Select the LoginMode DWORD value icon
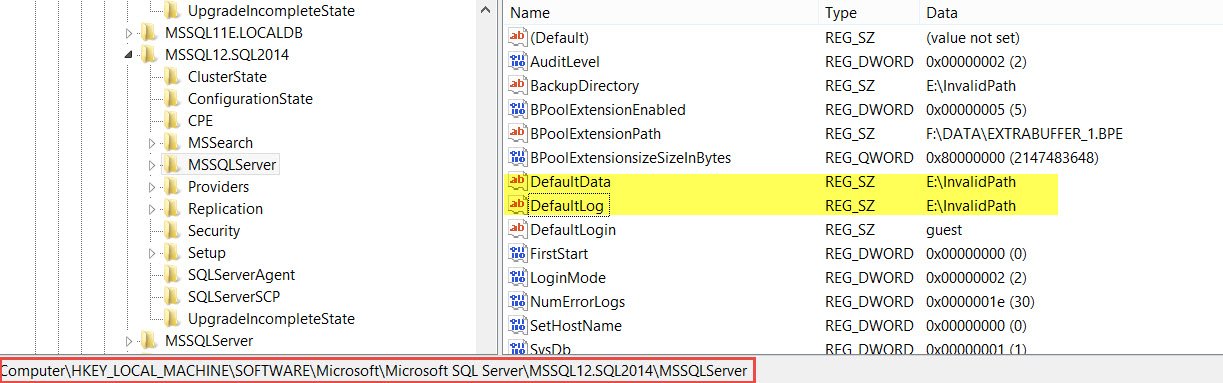 [517, 278]
